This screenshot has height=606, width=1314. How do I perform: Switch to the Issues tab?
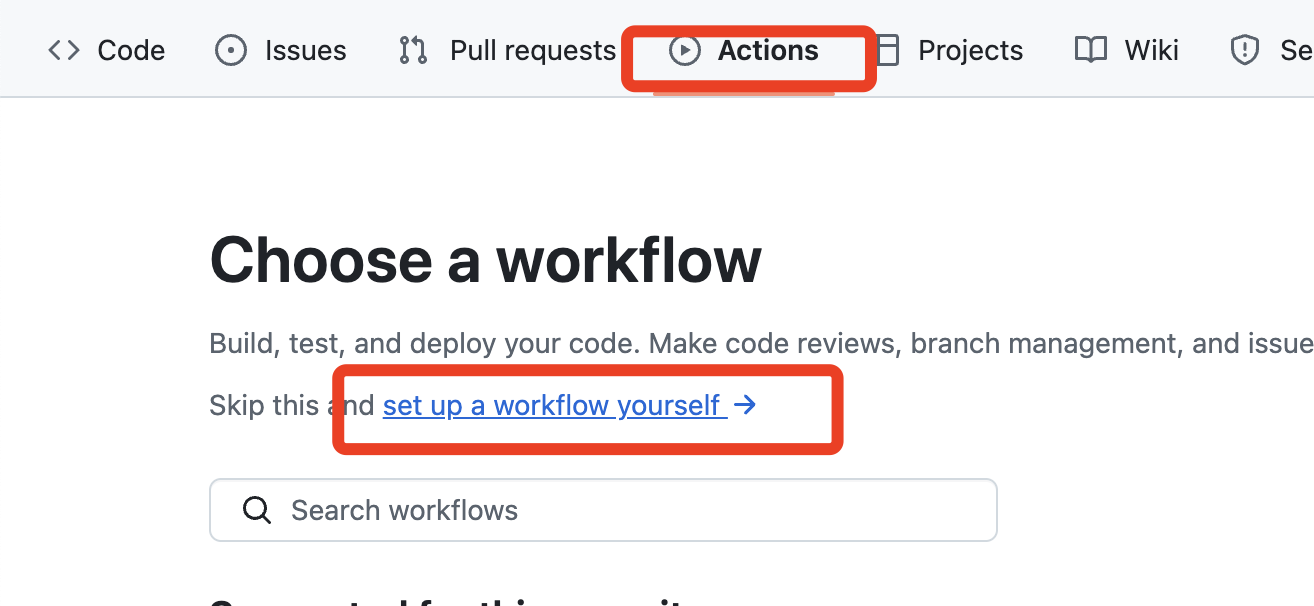point(305,50)
